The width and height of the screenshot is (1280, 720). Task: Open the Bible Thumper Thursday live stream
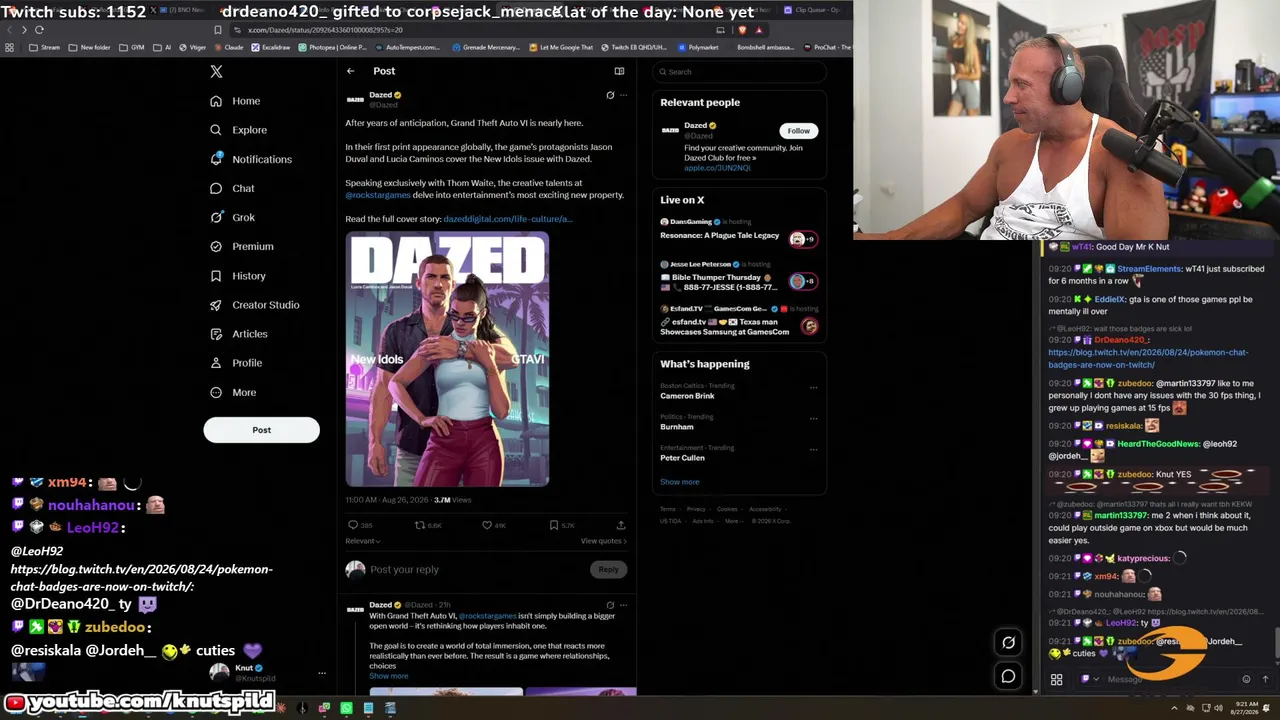(738, 278)
